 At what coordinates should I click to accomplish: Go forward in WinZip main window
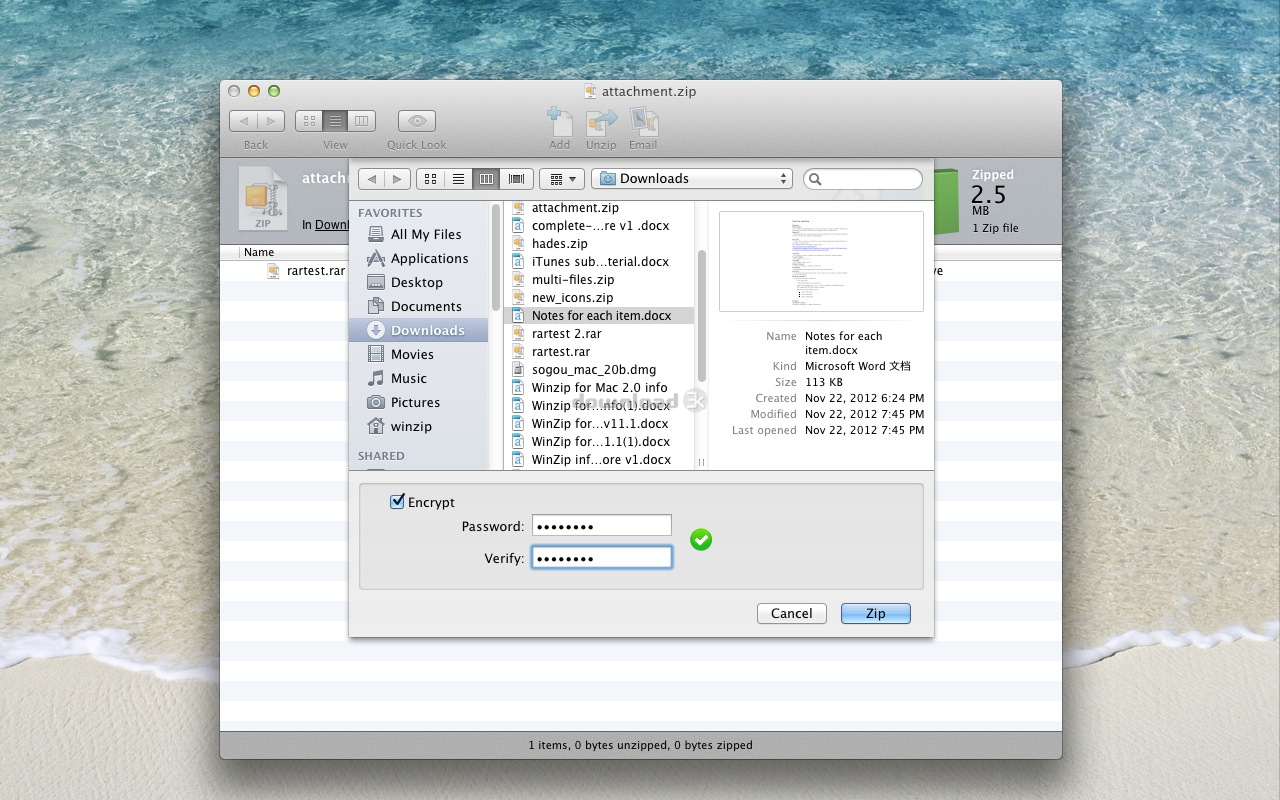(271, 121)
